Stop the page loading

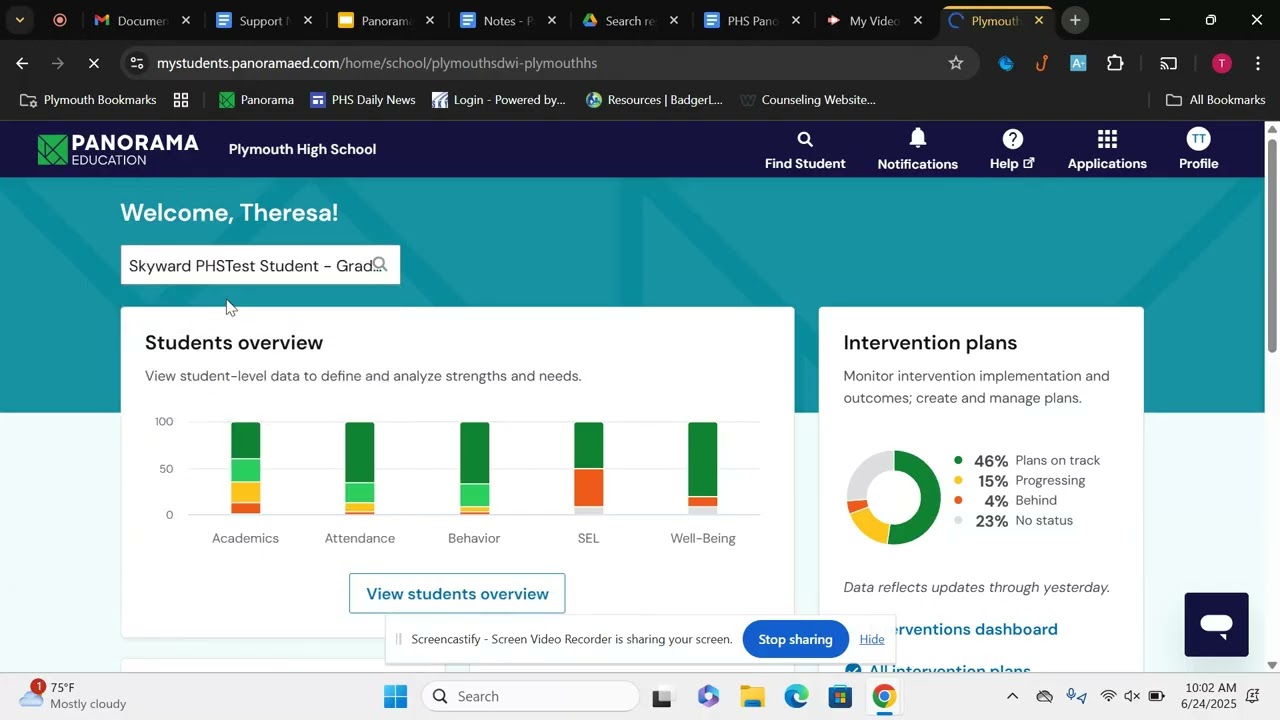(x=93, y=63)
